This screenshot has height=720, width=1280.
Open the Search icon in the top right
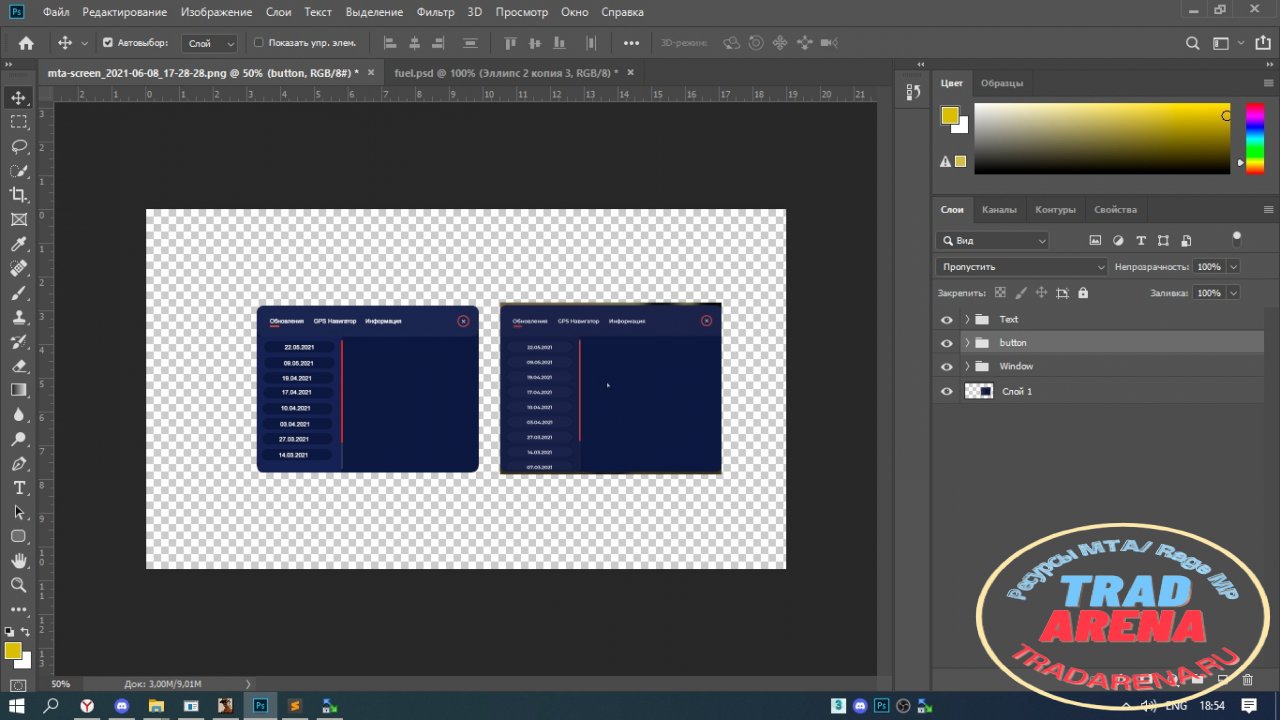pyautogui.click(x=1192, y=43)
